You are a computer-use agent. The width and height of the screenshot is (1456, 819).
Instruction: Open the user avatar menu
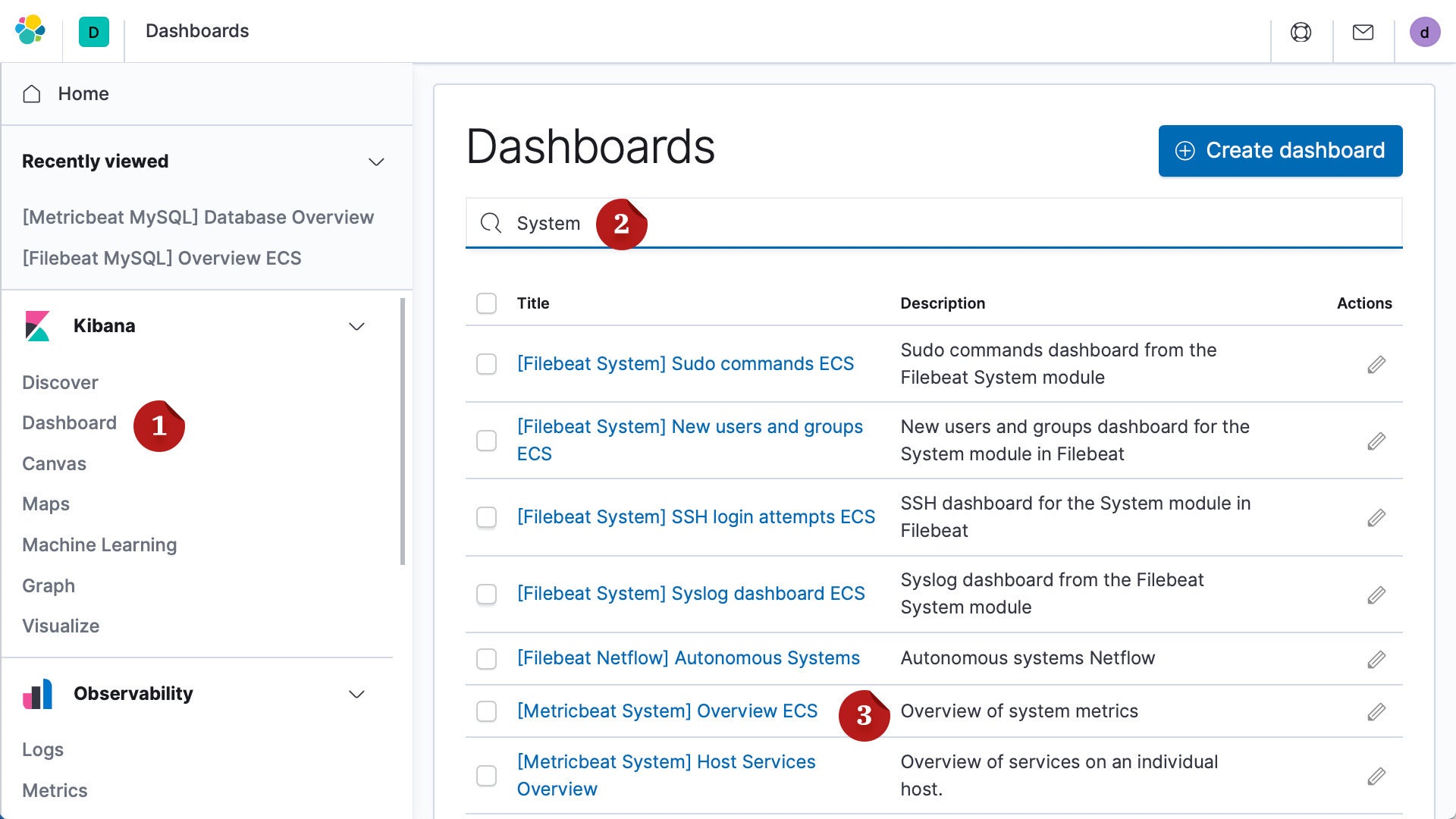1424,32
